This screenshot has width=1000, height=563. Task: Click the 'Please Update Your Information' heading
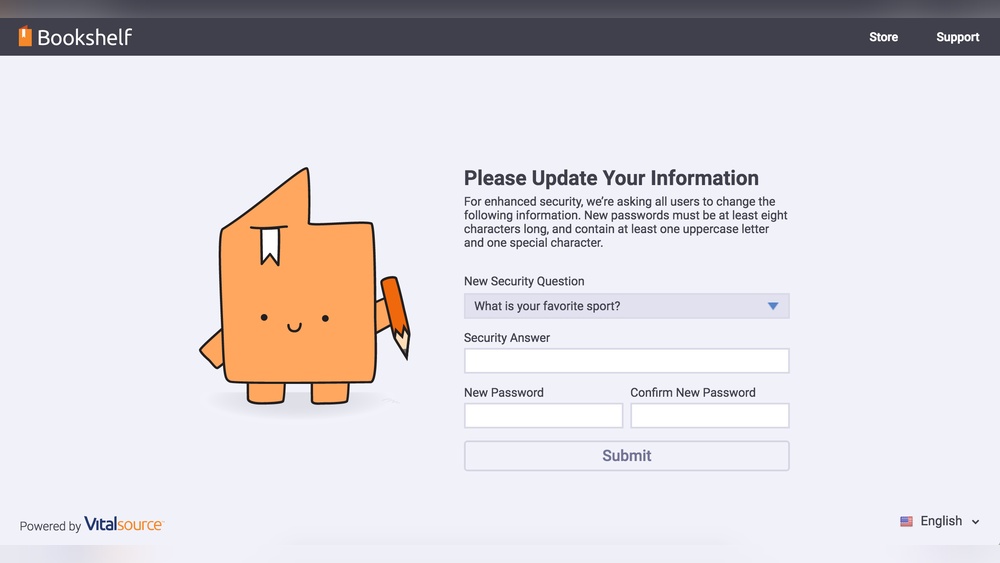tap(611, 178)
